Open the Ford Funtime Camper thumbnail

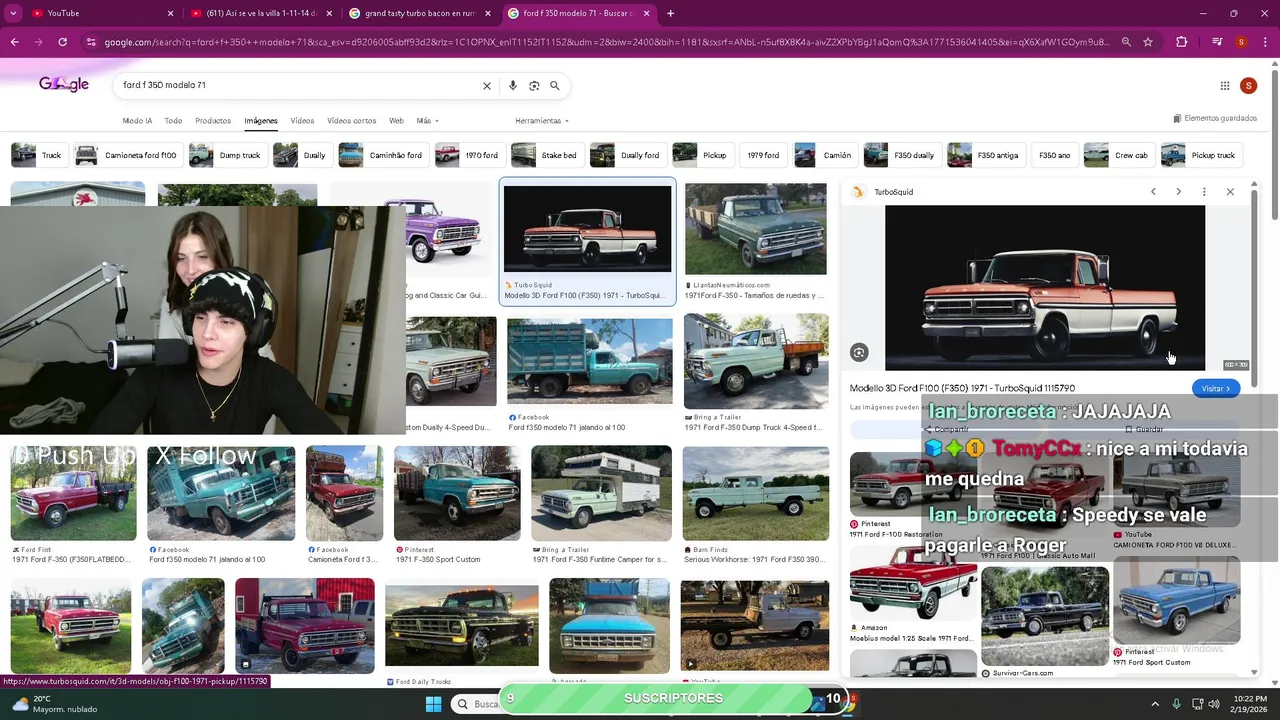[601, 493]
